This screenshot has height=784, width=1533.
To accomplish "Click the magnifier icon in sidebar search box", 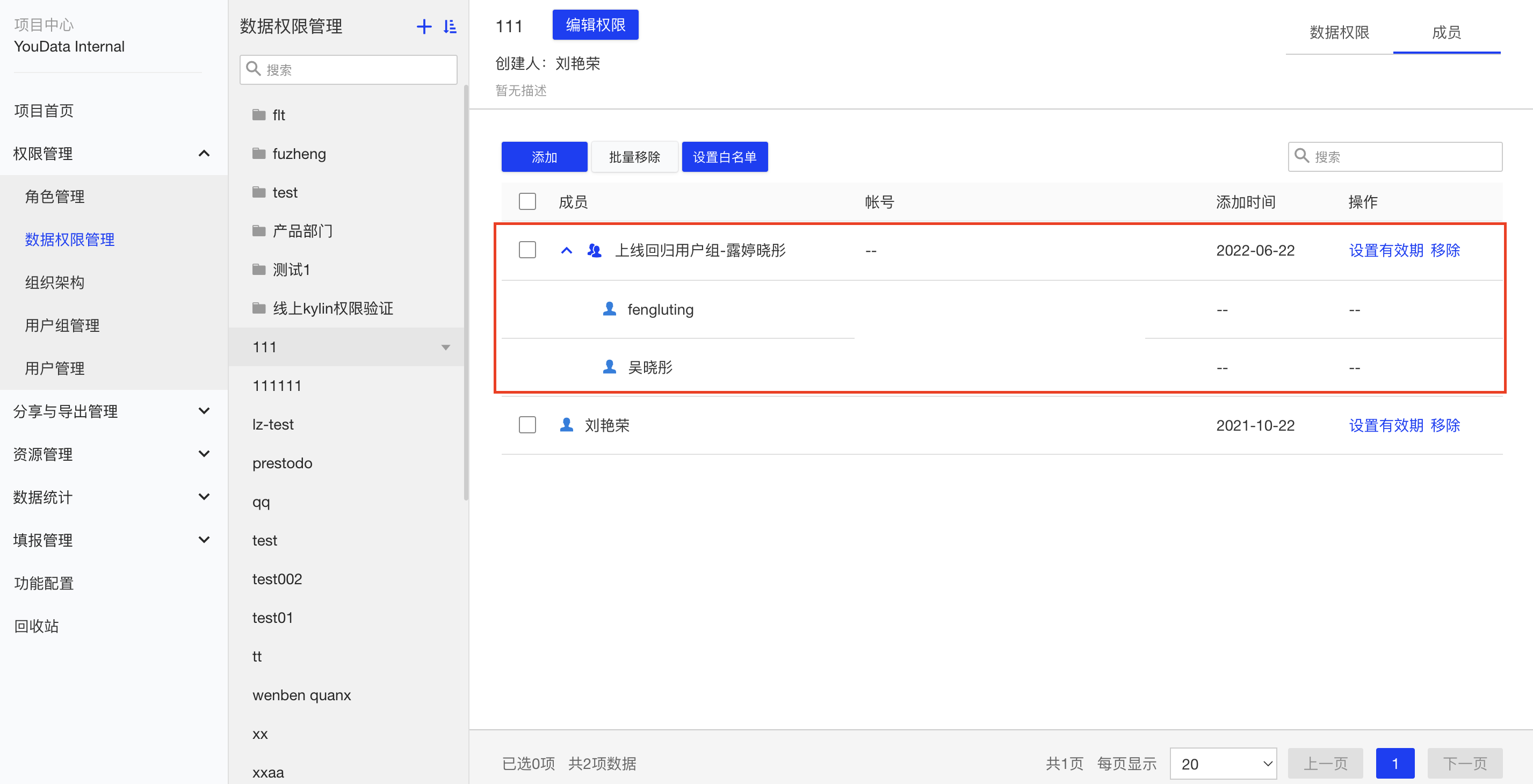I will (255, 70).
